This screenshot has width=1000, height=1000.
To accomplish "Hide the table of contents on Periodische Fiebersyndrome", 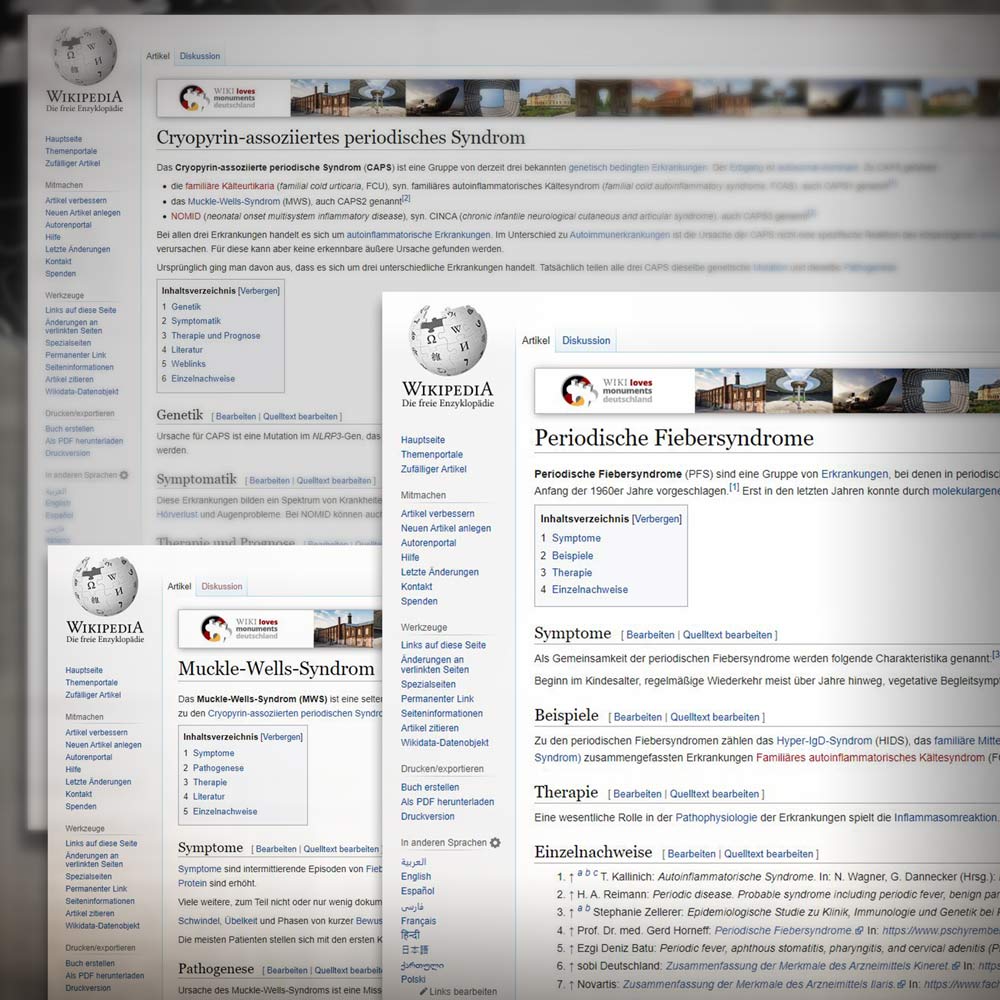I will click(x=657, y=519).
